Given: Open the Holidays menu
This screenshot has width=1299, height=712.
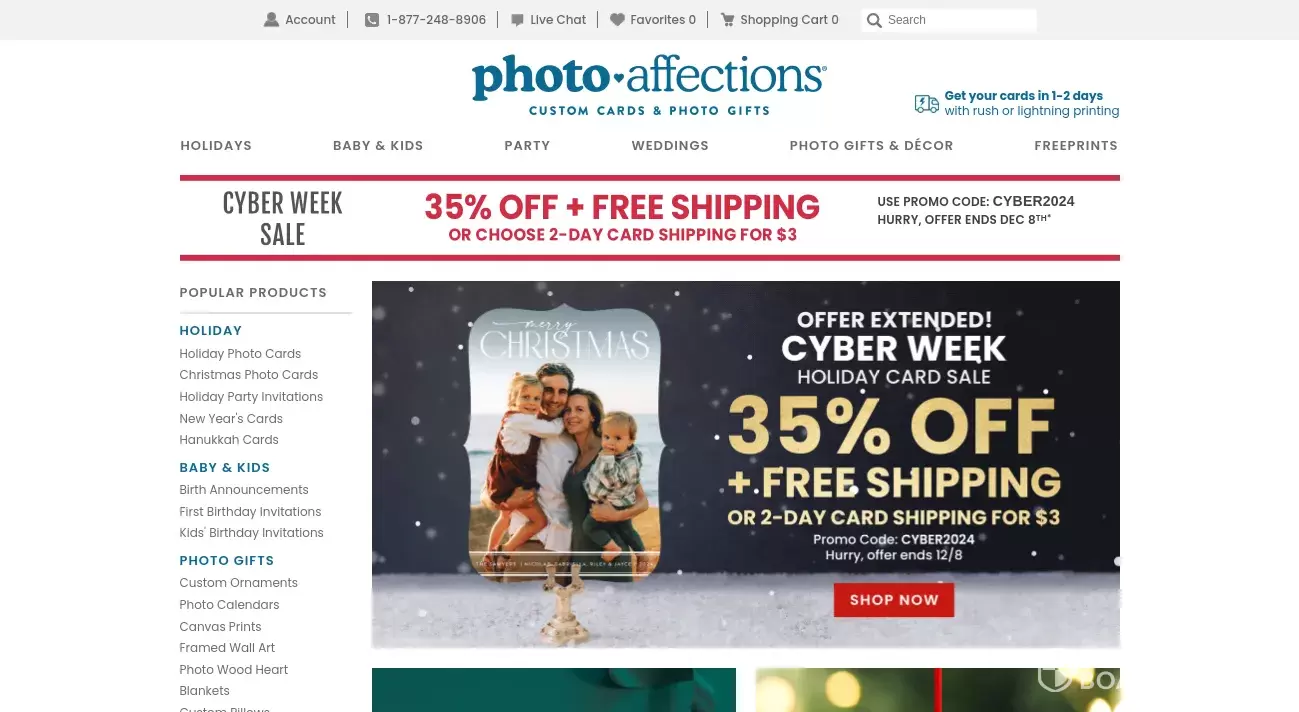Looking at the screenshot, I should (x=216, y=146).
